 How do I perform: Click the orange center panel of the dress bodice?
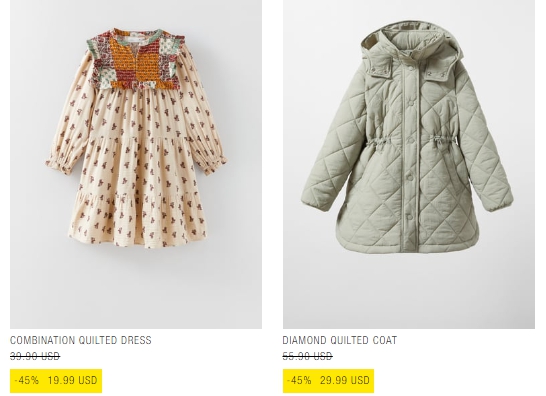pyautogui.click(x=136, y=59)
